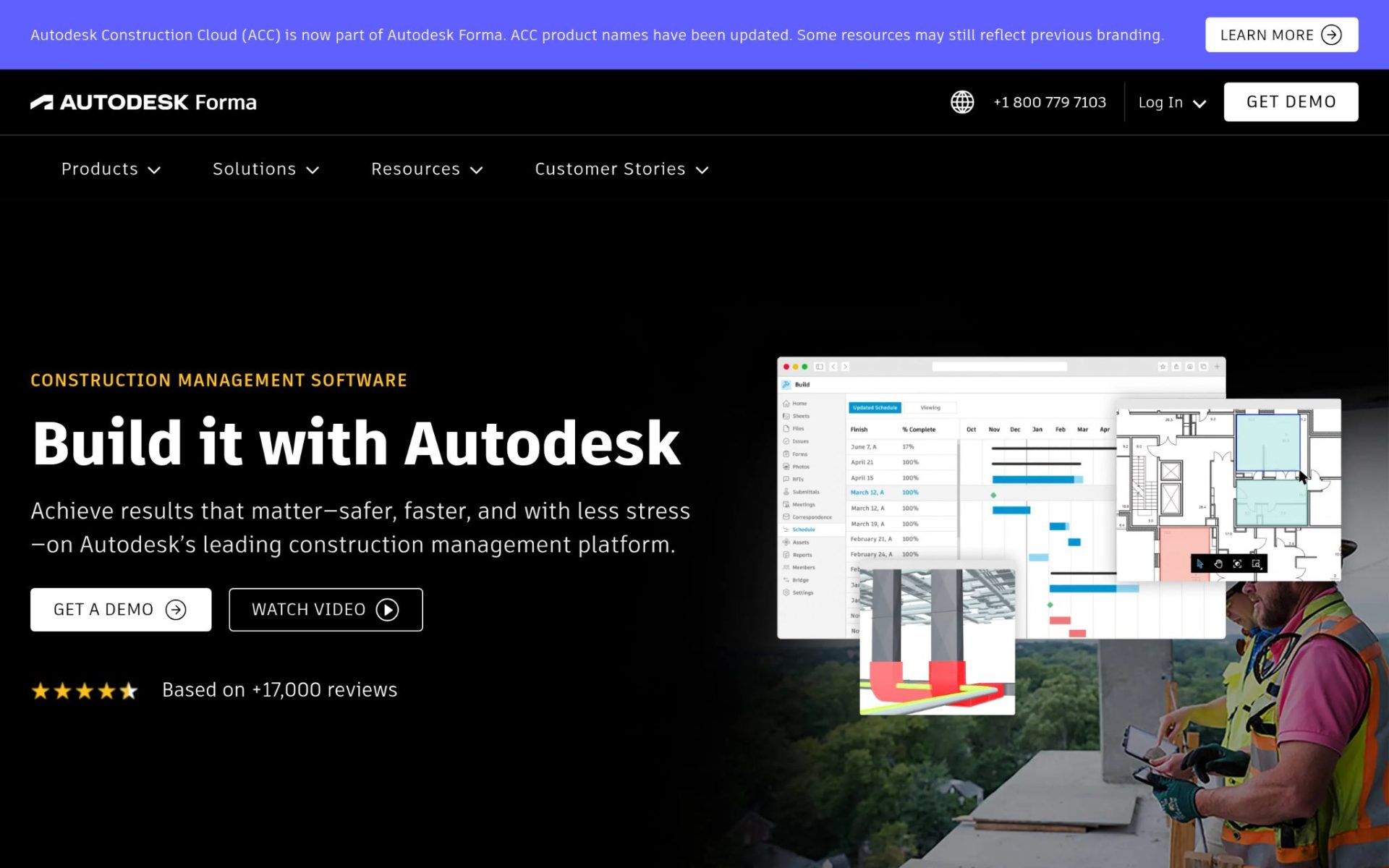Click the 3D model pipe thumbnail
The width and height of the screenshot is (1389, 868).
[937, 642]
